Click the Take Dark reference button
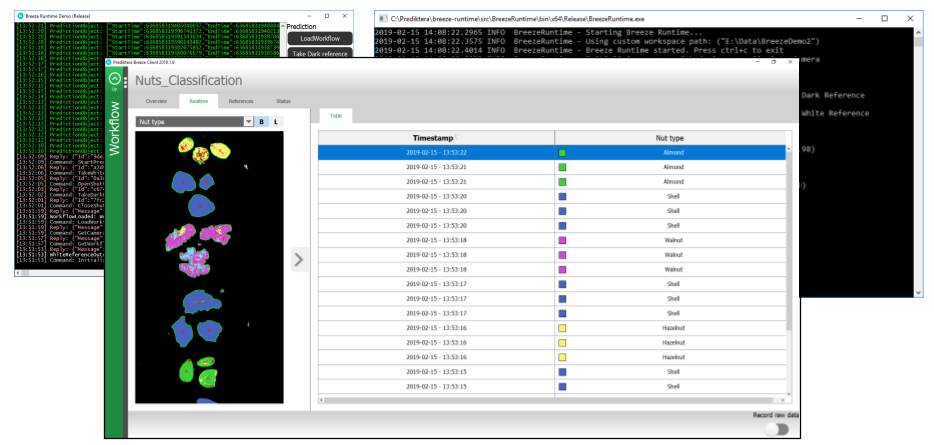934x445 pixels. point(319,54)
